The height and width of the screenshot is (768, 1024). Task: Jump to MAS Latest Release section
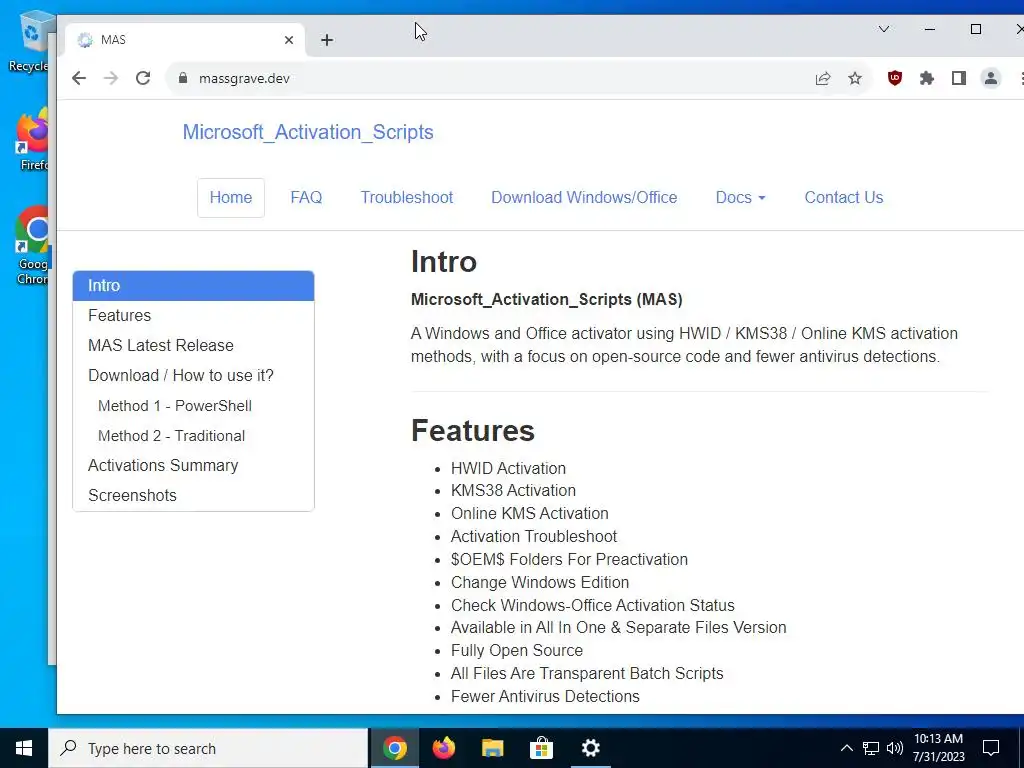click(193, 345)
